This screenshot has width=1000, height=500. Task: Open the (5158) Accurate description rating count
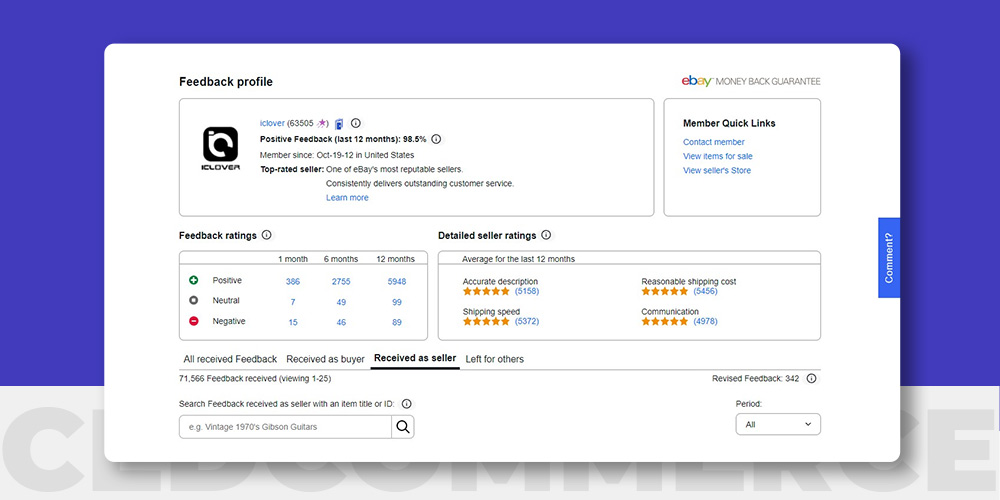[x=527, y=291]
